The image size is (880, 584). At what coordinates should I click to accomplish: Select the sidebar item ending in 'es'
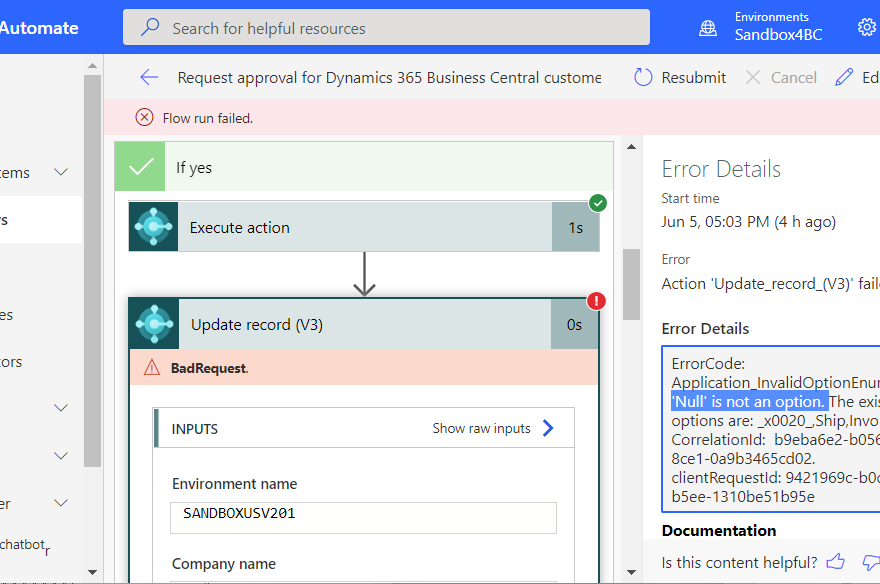[7, 315]
